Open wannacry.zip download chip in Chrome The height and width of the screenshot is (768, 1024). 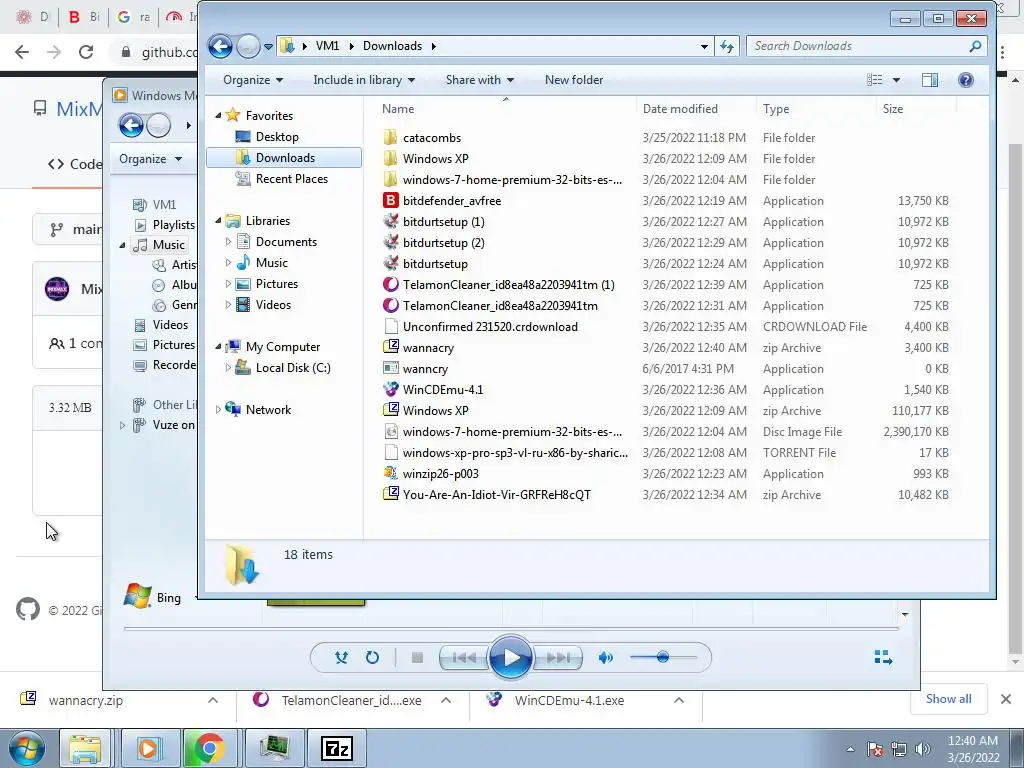coord(85,701)
